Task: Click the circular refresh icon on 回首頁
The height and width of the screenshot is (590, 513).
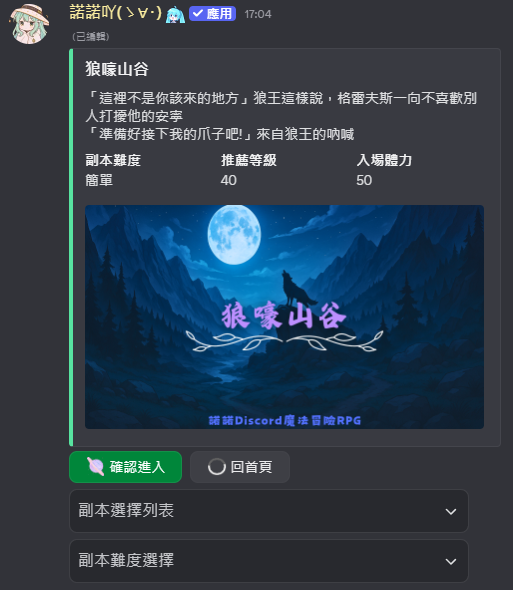Action: click(x=217, y=467)
